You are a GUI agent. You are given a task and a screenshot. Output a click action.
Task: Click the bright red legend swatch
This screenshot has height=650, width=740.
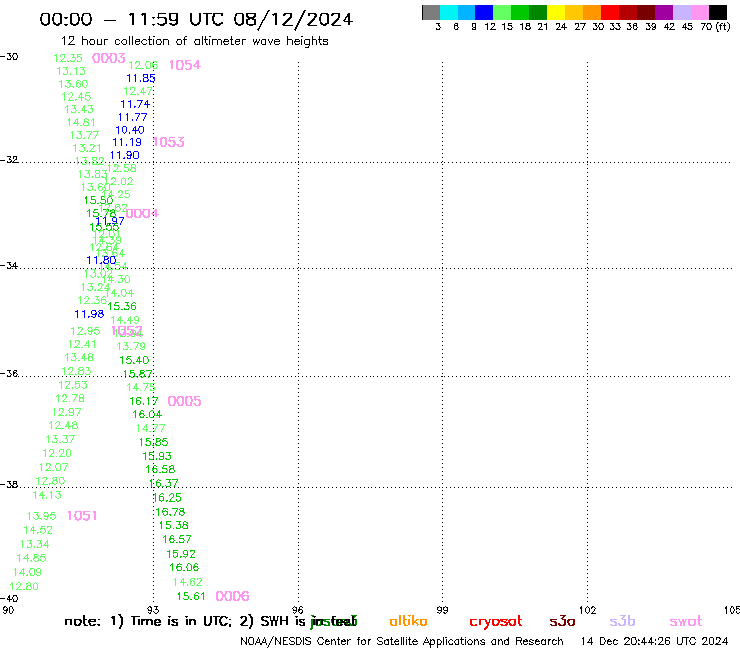click(x=610, y=12)
